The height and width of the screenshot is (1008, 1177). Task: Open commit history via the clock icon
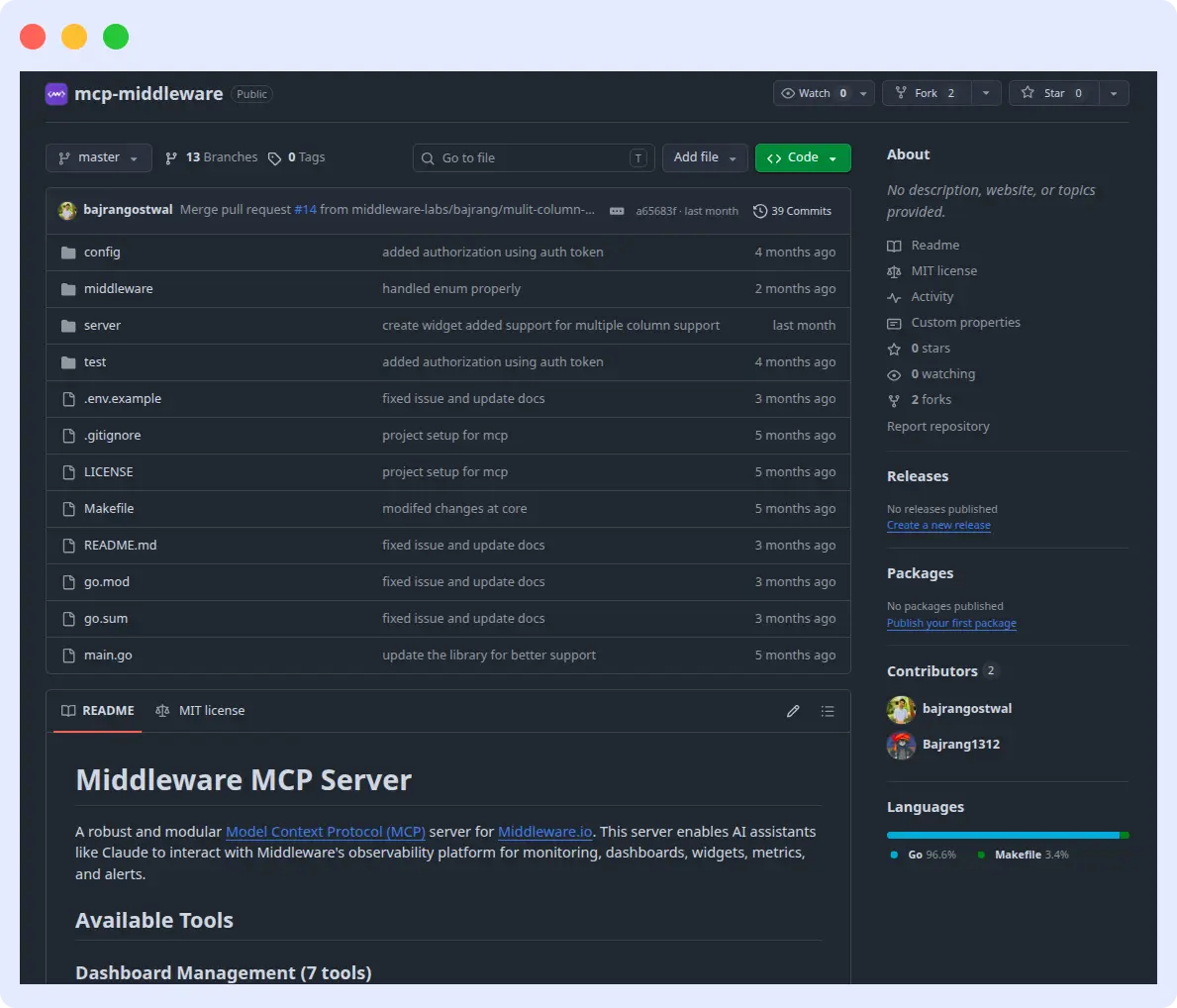(758, 210)
